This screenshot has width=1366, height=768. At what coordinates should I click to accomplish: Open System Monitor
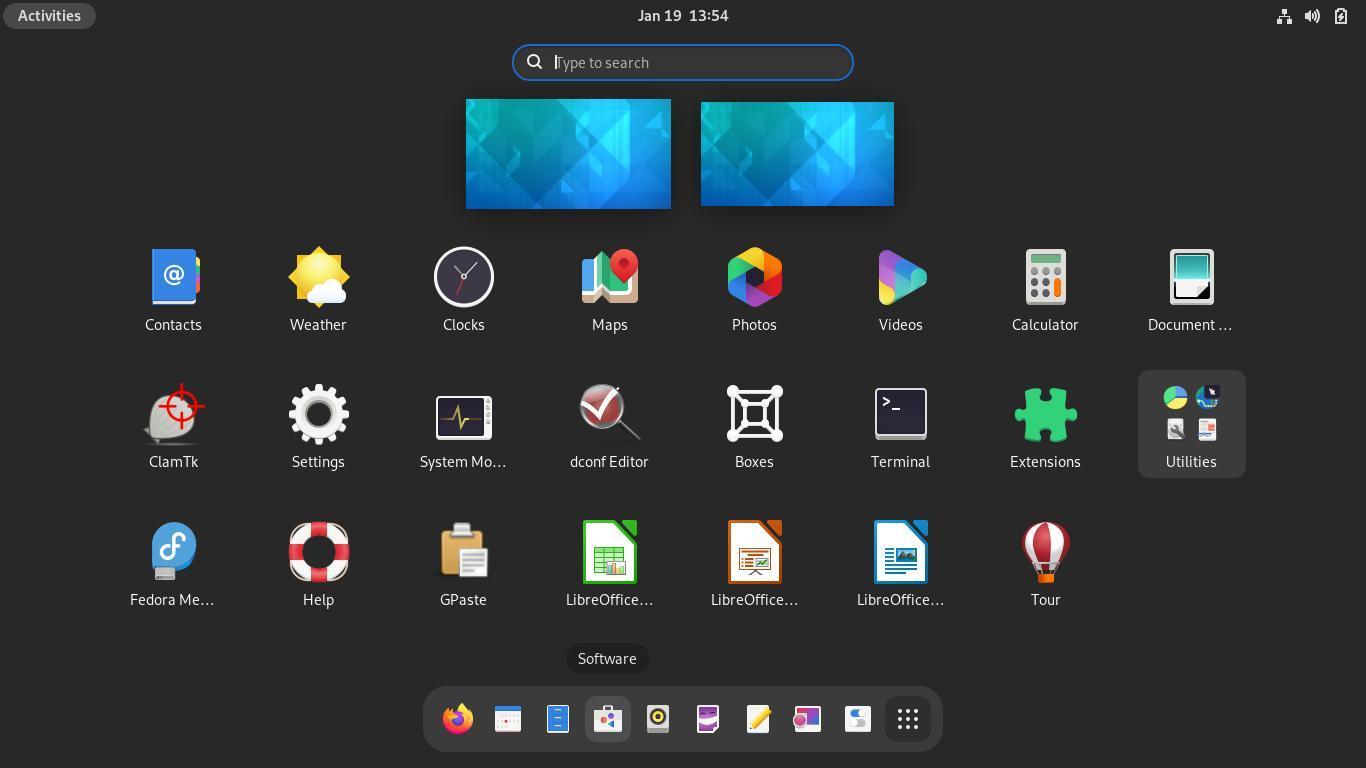[463, 415]
